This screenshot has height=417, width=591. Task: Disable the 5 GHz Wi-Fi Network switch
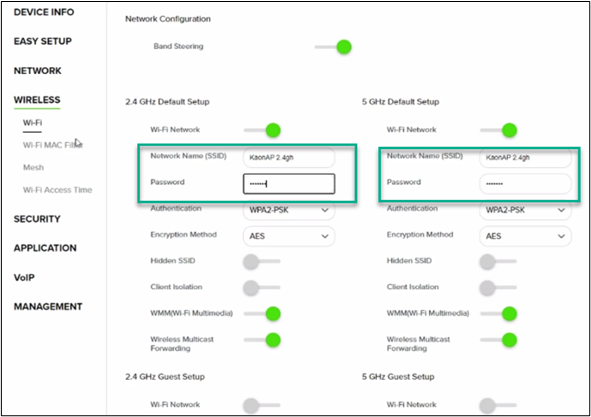499,130
